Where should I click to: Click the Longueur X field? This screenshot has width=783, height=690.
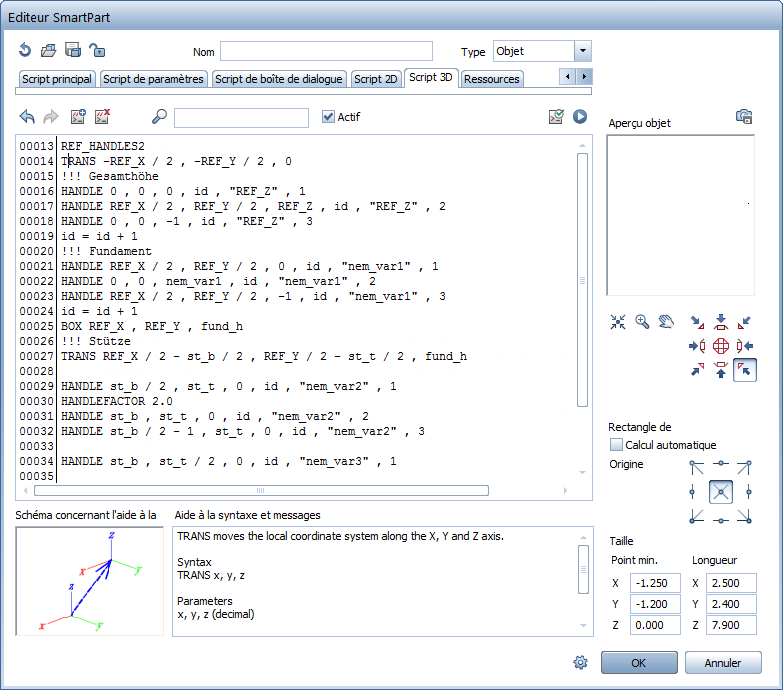click(731, 583)
